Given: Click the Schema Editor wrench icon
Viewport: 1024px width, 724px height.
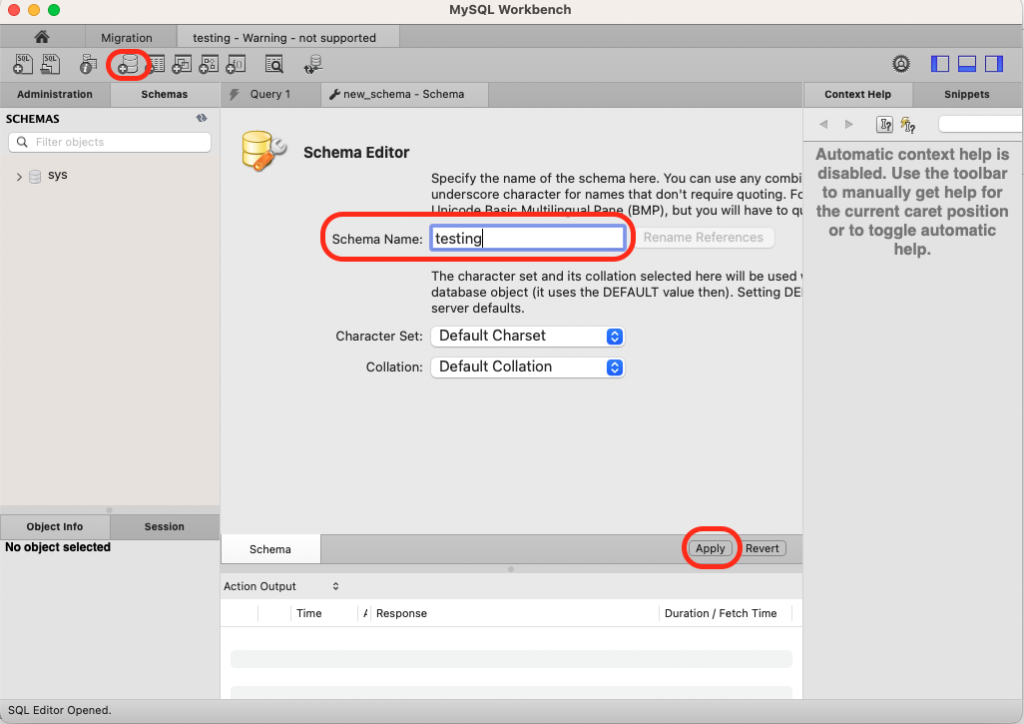Looking at the screenshot, I should click(263, 151).
